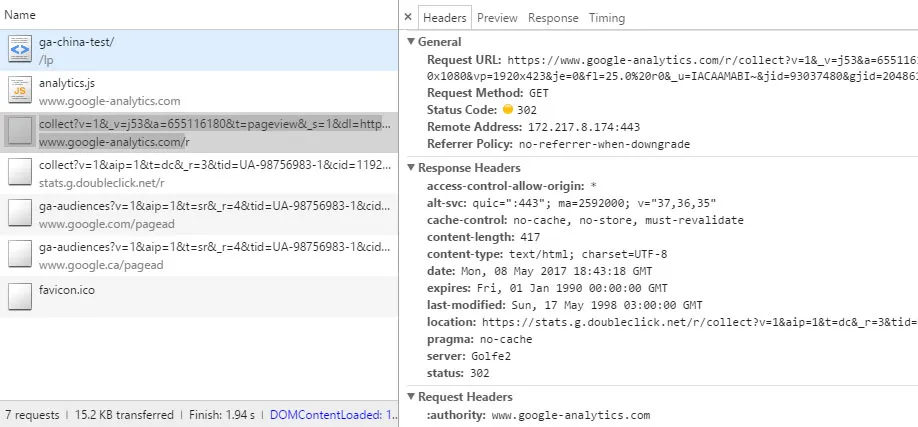Click the access-control-allow-origin header
The image size is (918, 427).
click(x=512, y=186)
